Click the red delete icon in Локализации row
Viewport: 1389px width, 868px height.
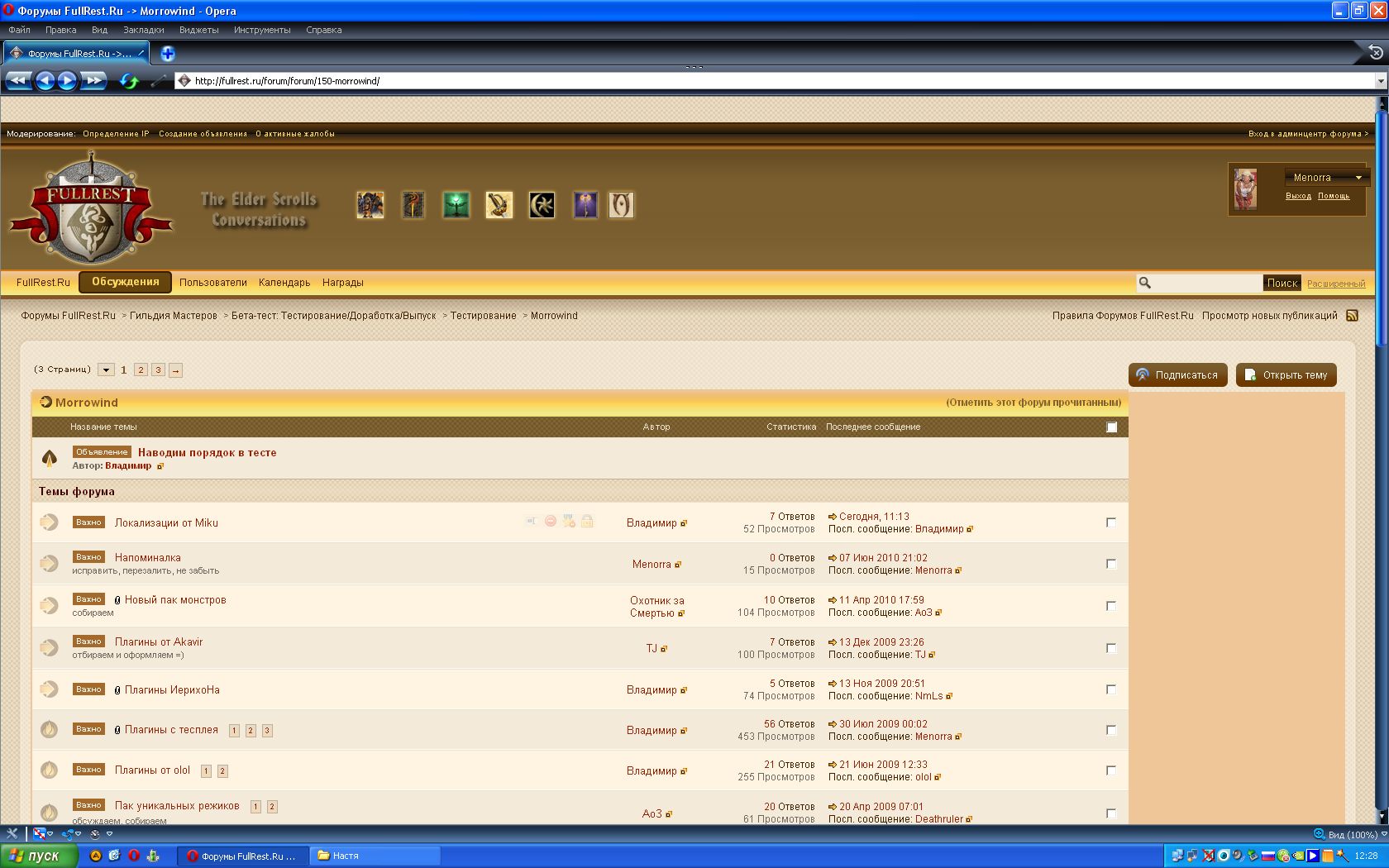point(551,521)
